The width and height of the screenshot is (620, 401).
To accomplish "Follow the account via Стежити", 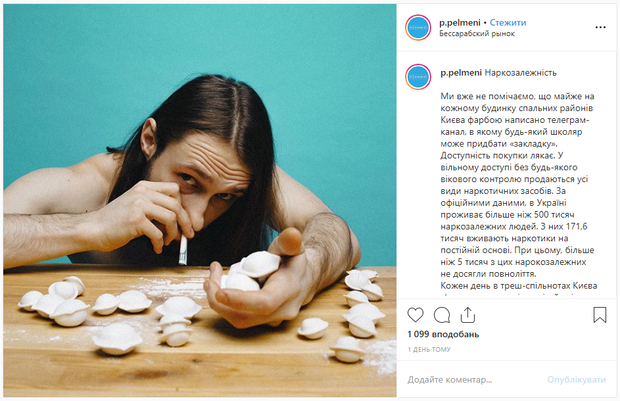I will click(508, 22).
